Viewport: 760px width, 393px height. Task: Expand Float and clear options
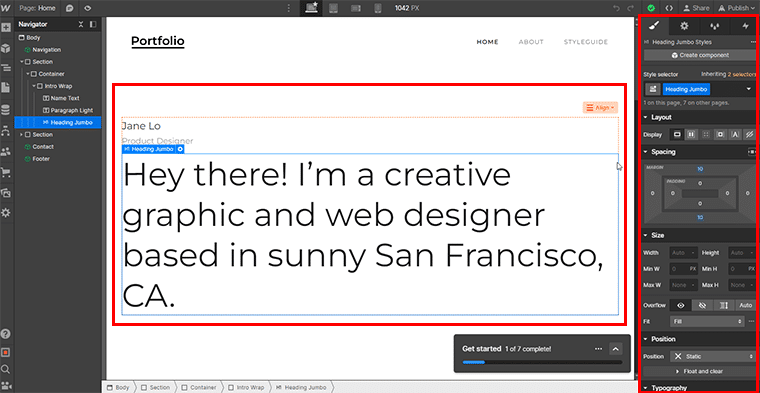tap(700, 371)
